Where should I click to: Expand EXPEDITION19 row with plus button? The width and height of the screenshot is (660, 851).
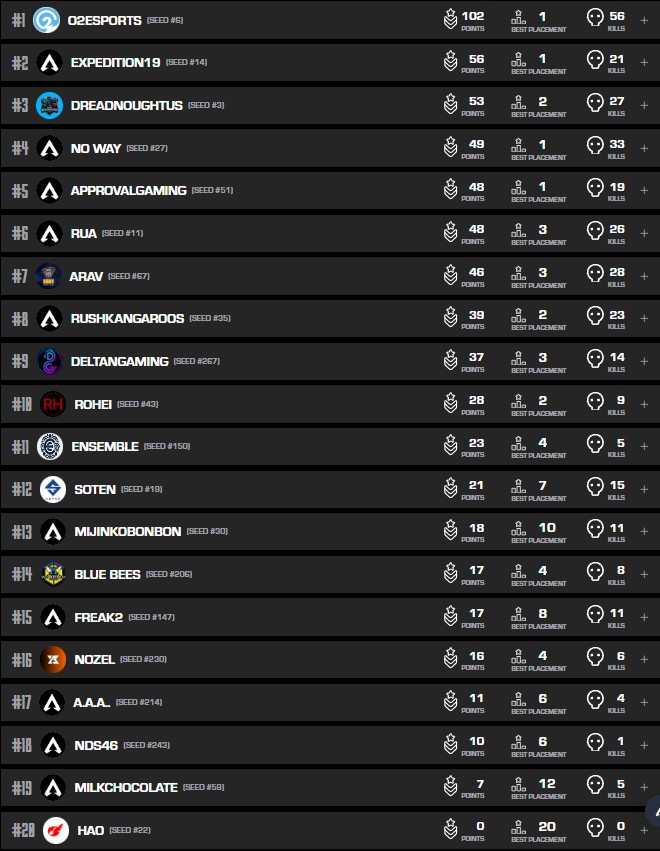[643, 63]
